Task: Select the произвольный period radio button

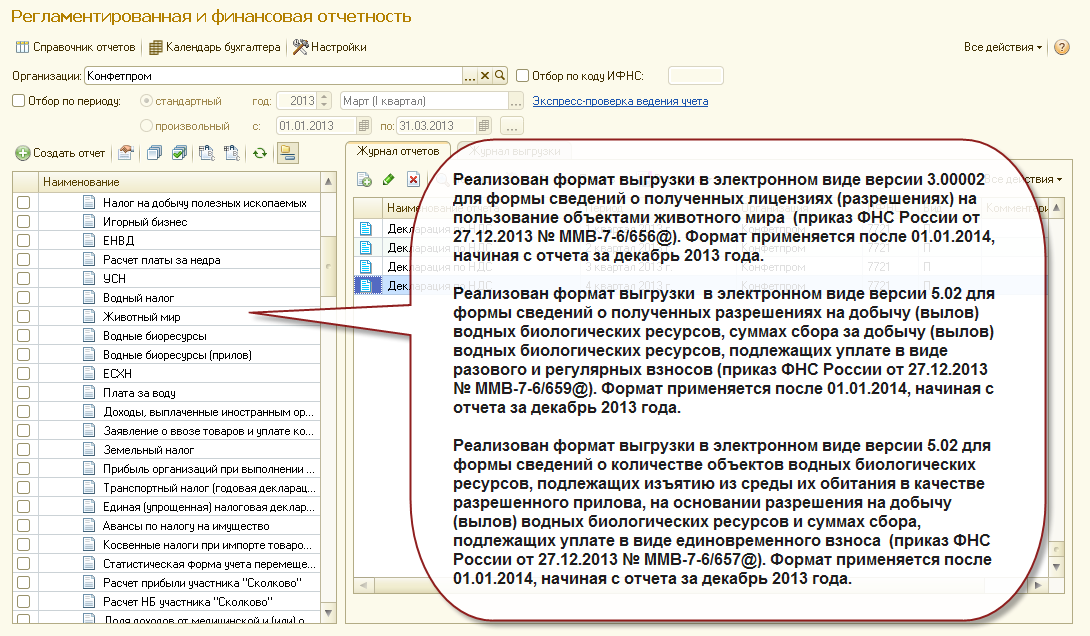Action: pos(147,126)
